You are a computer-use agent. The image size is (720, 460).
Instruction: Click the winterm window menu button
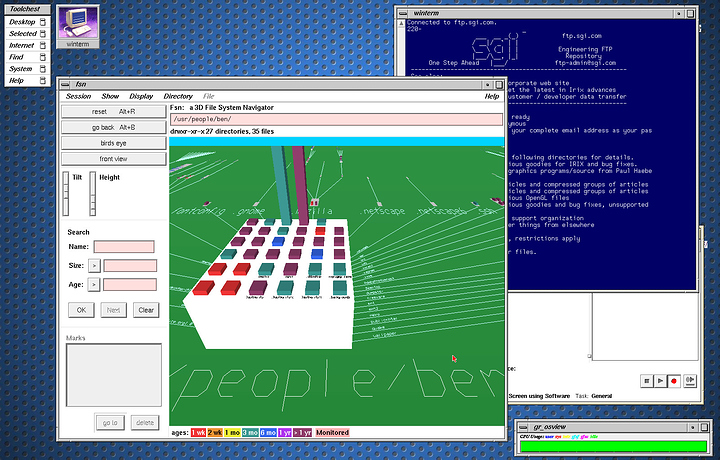(403, 13)
